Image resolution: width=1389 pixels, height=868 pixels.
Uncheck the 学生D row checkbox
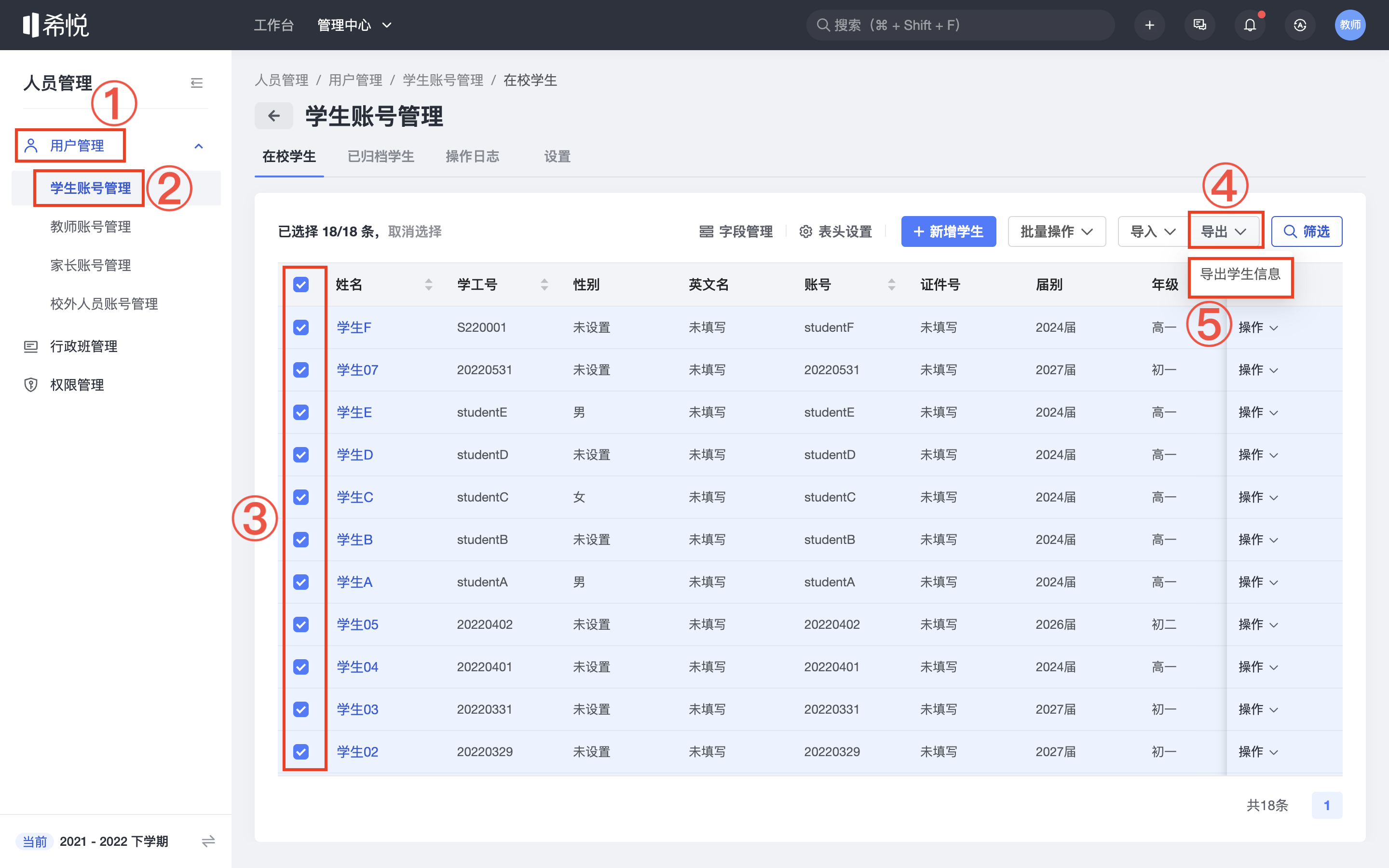click(301, 455)
